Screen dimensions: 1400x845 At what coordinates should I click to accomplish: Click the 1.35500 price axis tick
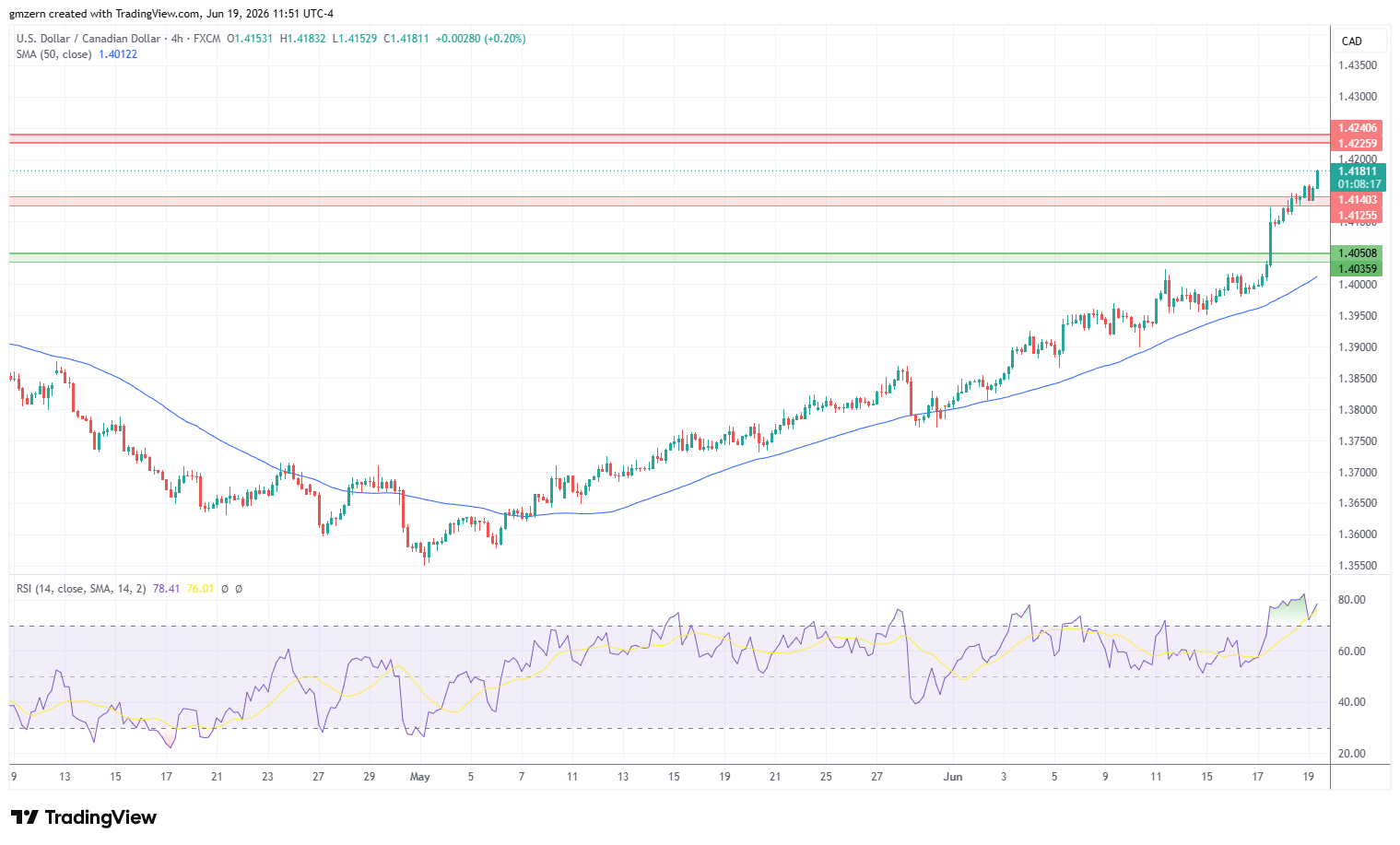pyautogui.click(x=1358, y=566)
